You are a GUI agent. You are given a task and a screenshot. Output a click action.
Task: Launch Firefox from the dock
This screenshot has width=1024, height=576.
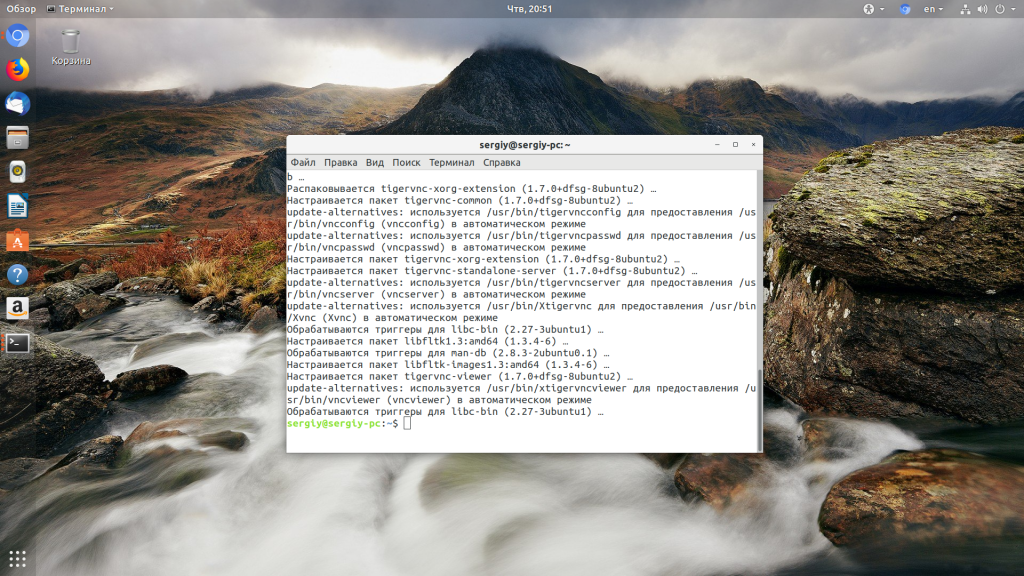coord(17,70)
